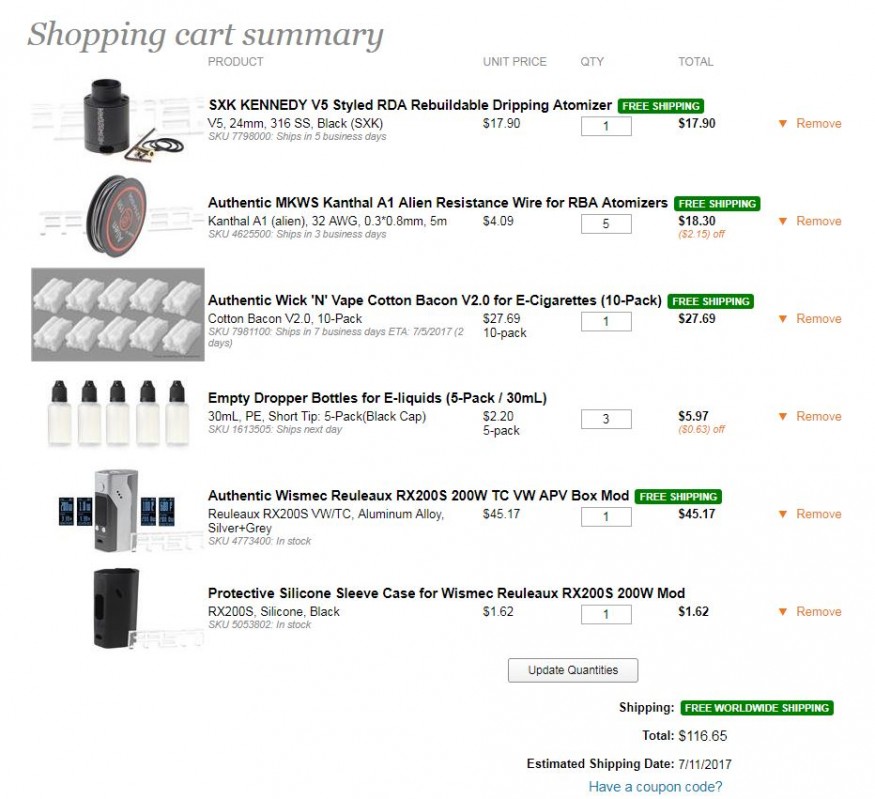Click the Protective Silicone Sleeve Case product title
Image resolution: width=875 pixels, height=799 pixels.
pyautogui.click(x=446, y=593)
